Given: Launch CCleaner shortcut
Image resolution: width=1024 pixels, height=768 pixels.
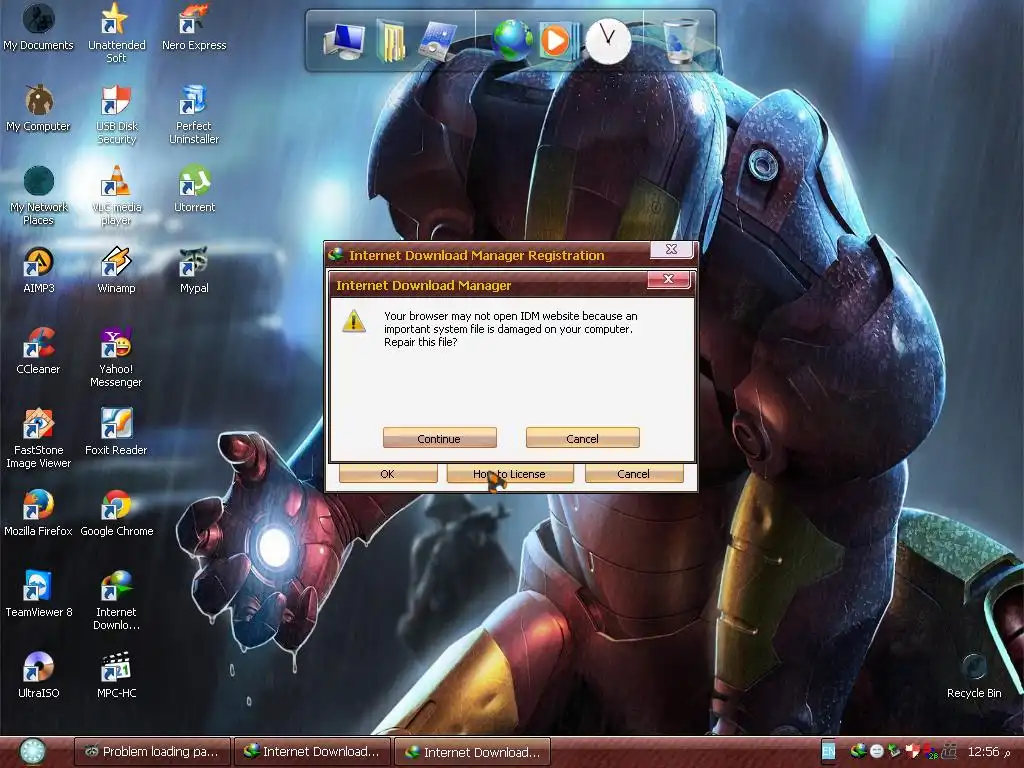Looking at the screenshot, I should click(x=38, y=351).
